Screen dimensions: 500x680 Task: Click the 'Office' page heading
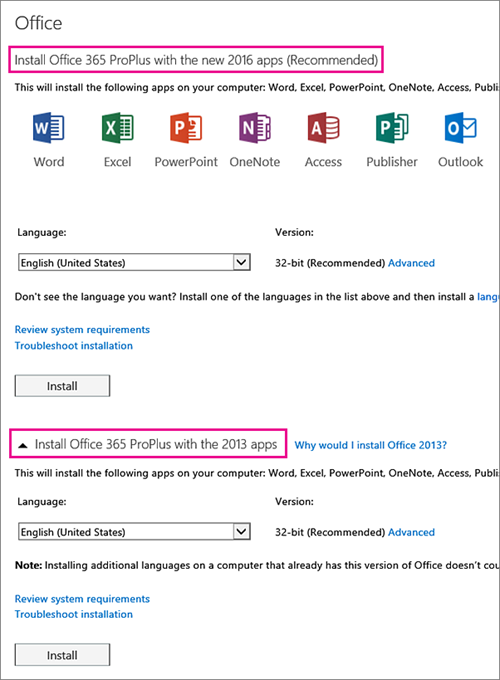coord(39,23)
